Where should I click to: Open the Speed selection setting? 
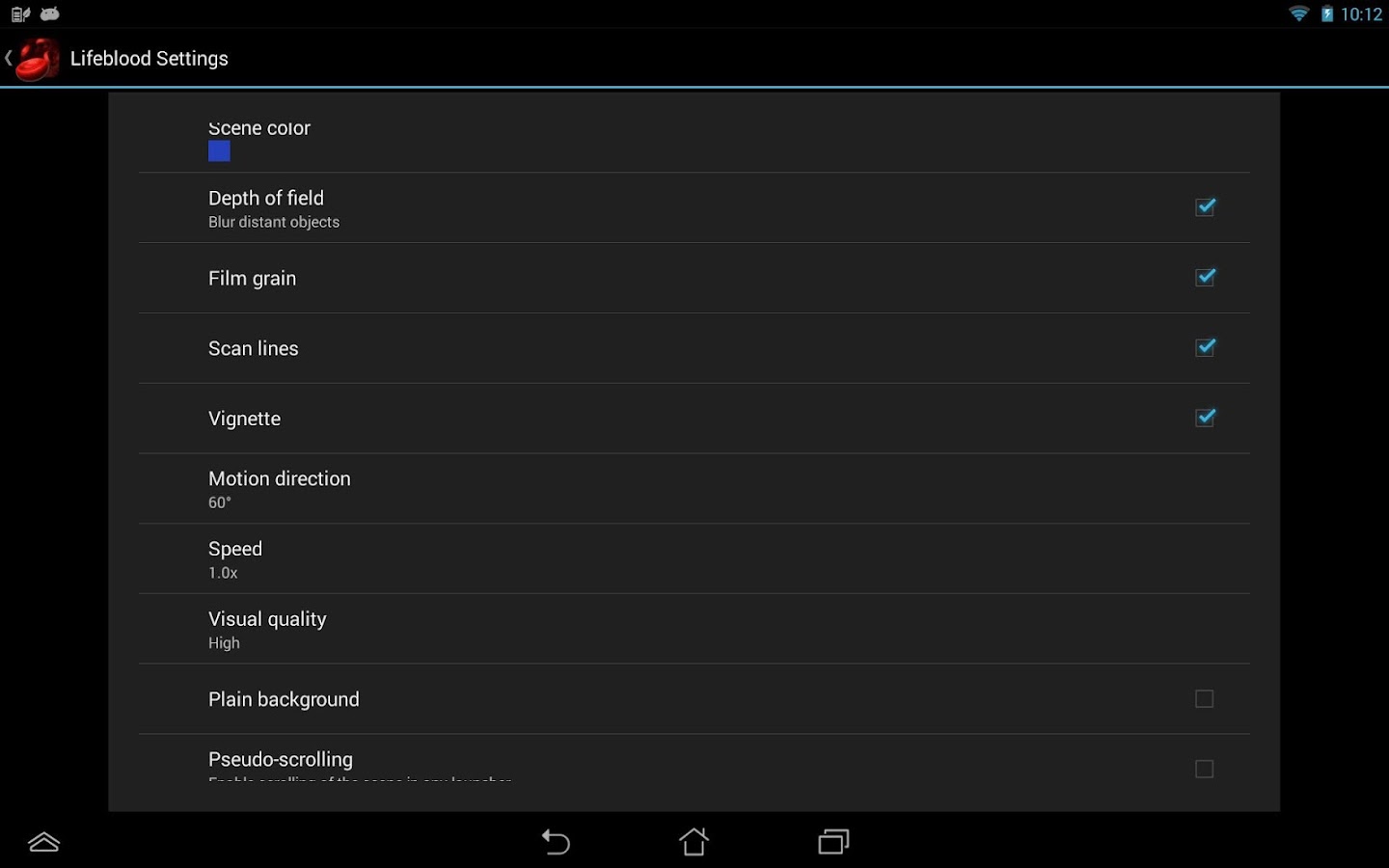[694, 559]
